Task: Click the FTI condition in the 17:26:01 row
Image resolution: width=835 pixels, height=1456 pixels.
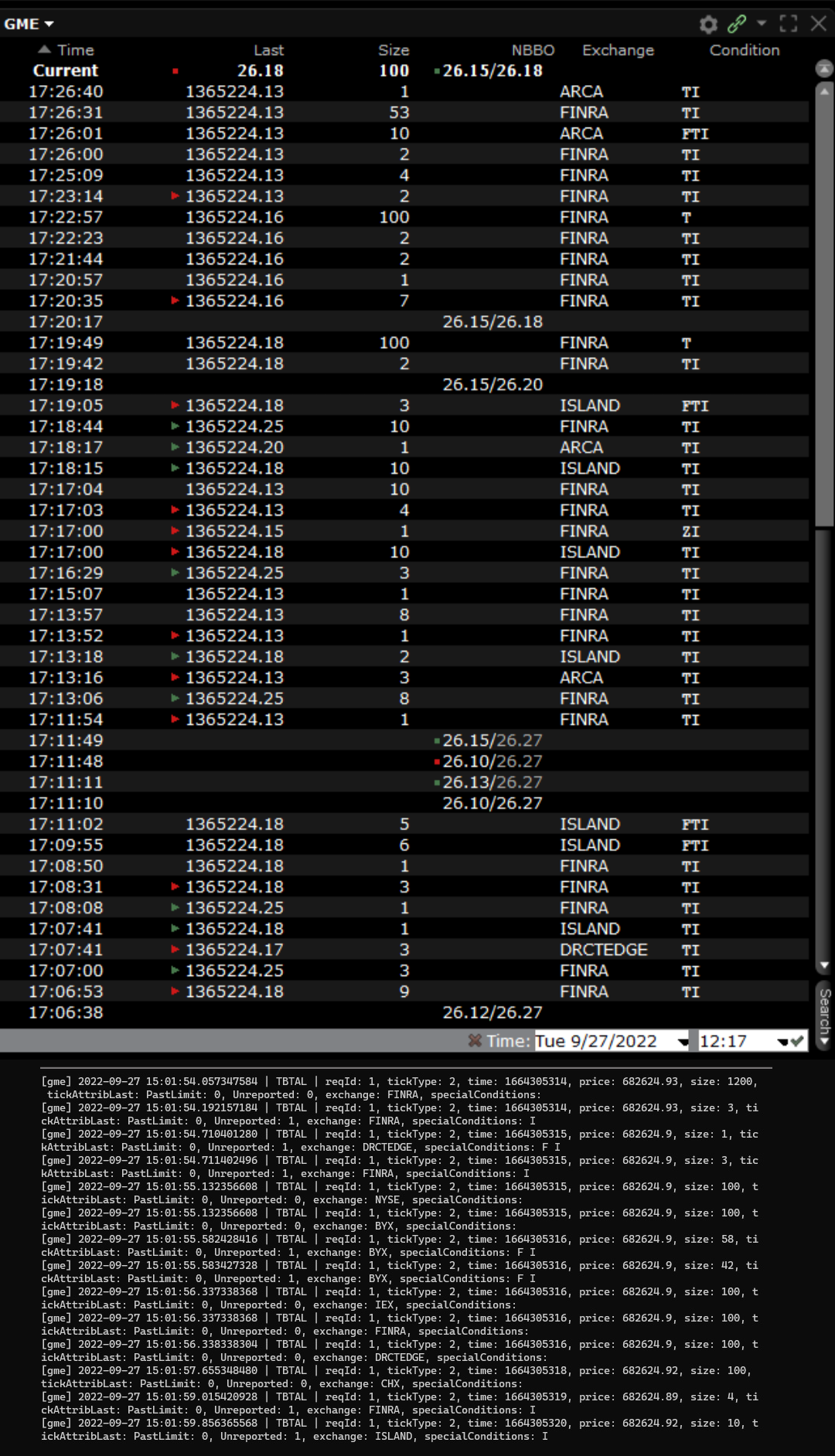Action: click(x=695, y=134)
